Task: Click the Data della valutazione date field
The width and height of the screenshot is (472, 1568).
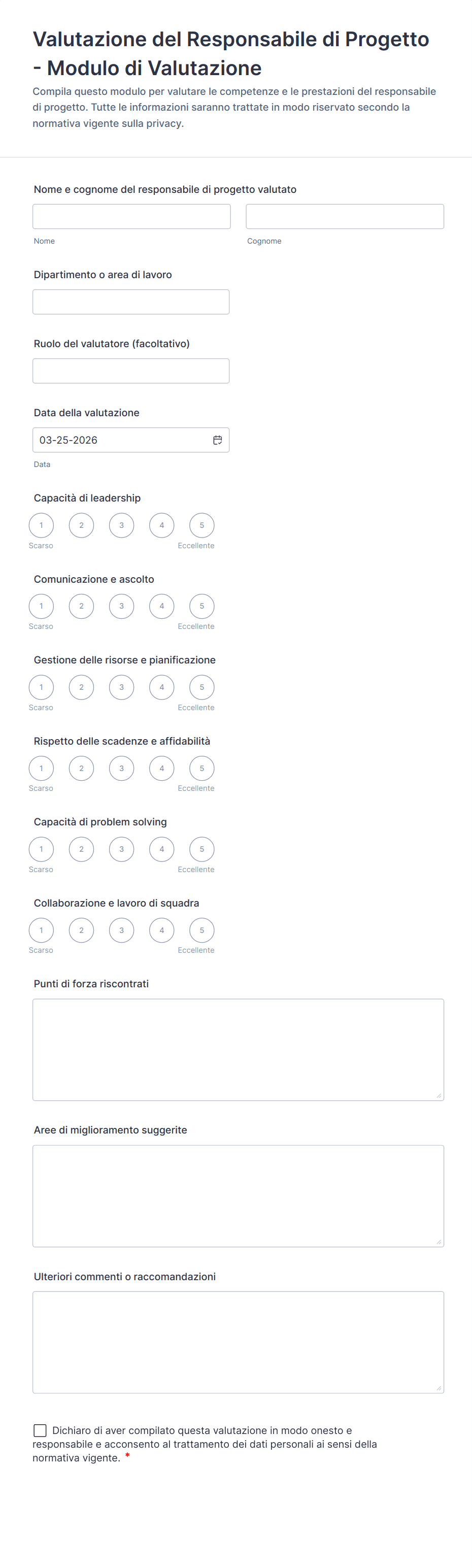Action: click(122, 440)
